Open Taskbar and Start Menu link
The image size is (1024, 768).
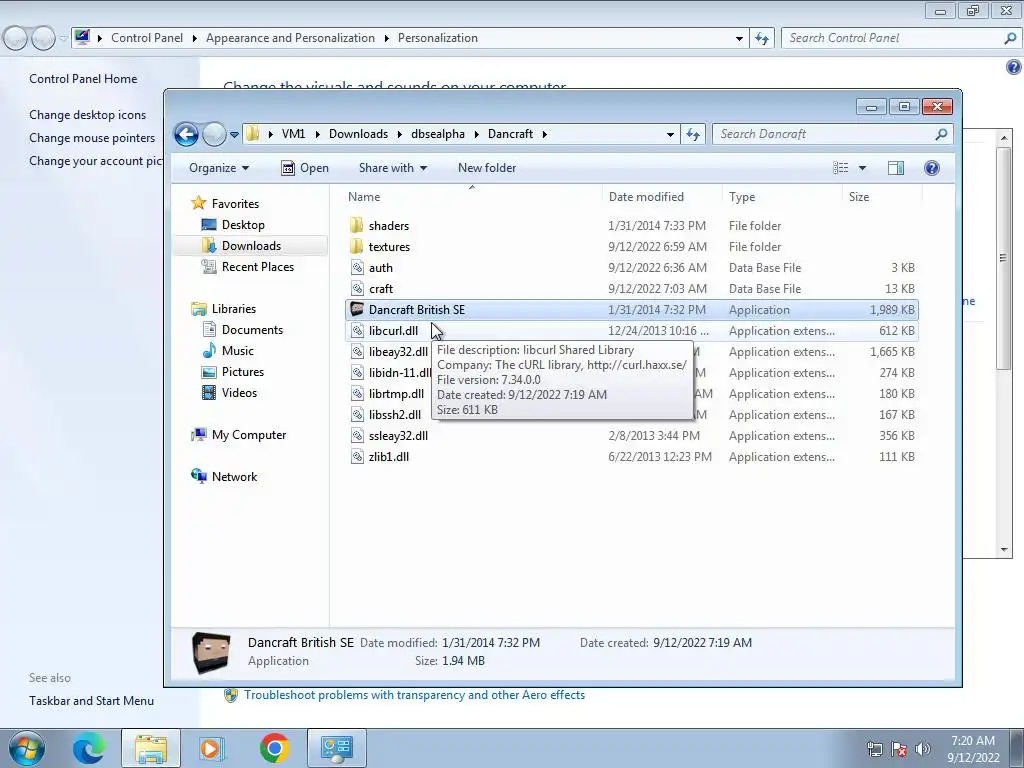coord(91,701)
